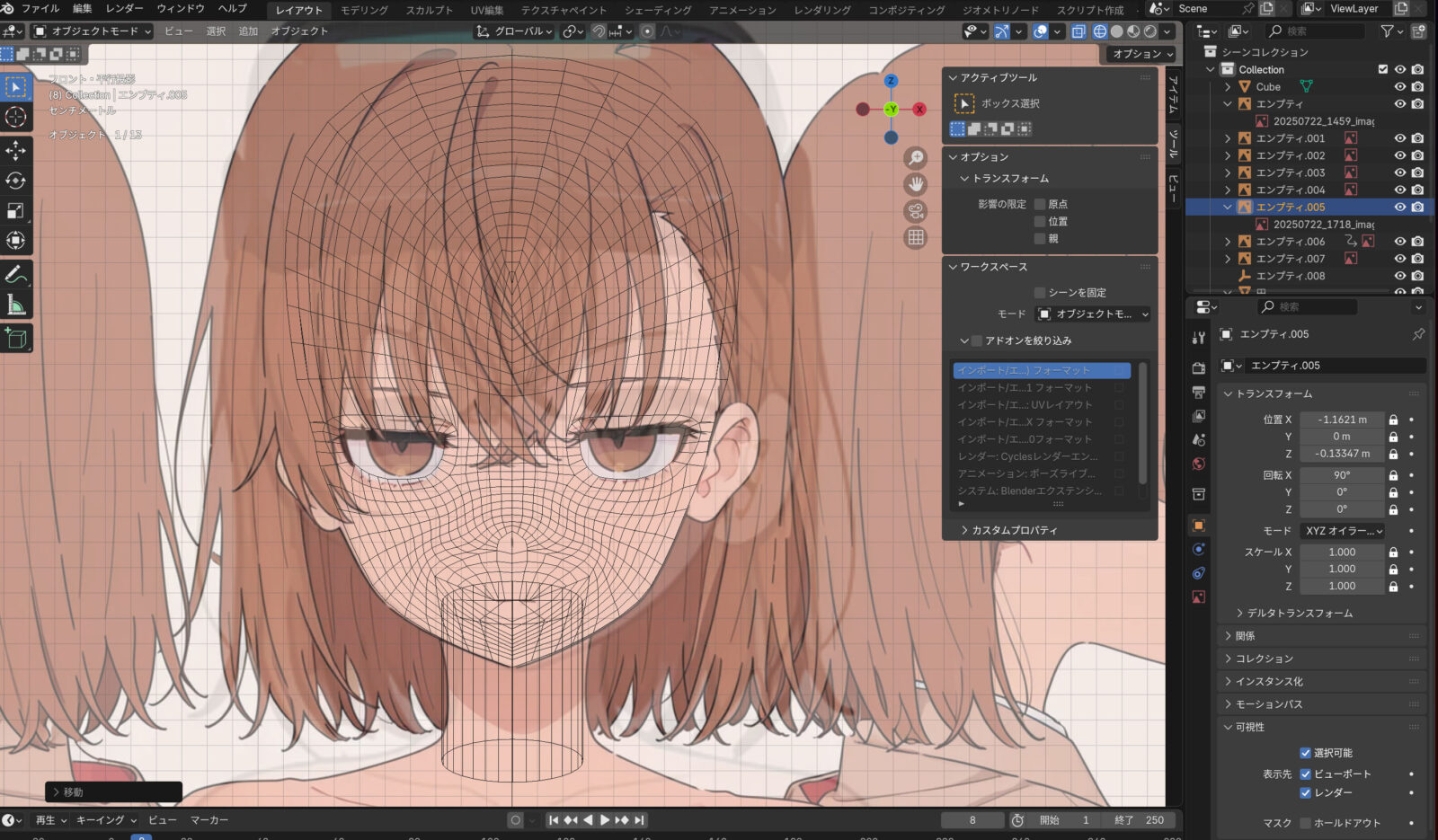The height and width of the screenshot is (840, 1438).
Task: Open the Object Constraints properties tab
Action: click(x=1198, y=573)
